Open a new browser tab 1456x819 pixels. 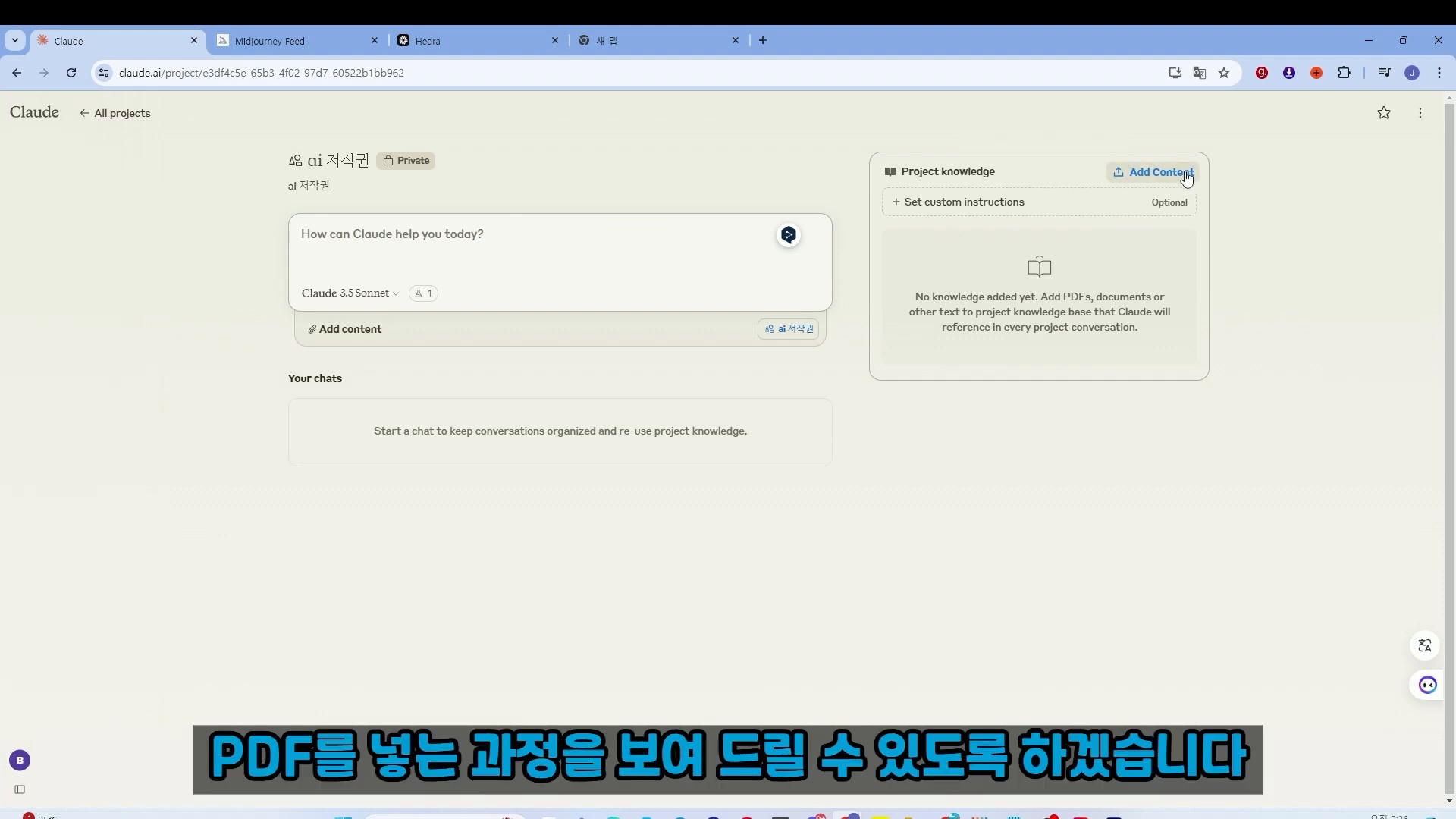coord(763,41)
